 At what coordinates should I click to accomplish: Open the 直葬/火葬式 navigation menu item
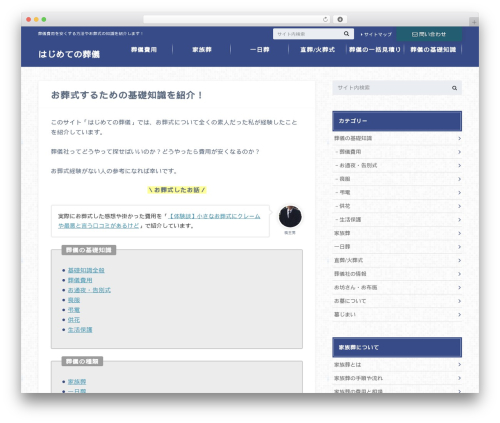point(317,50)
